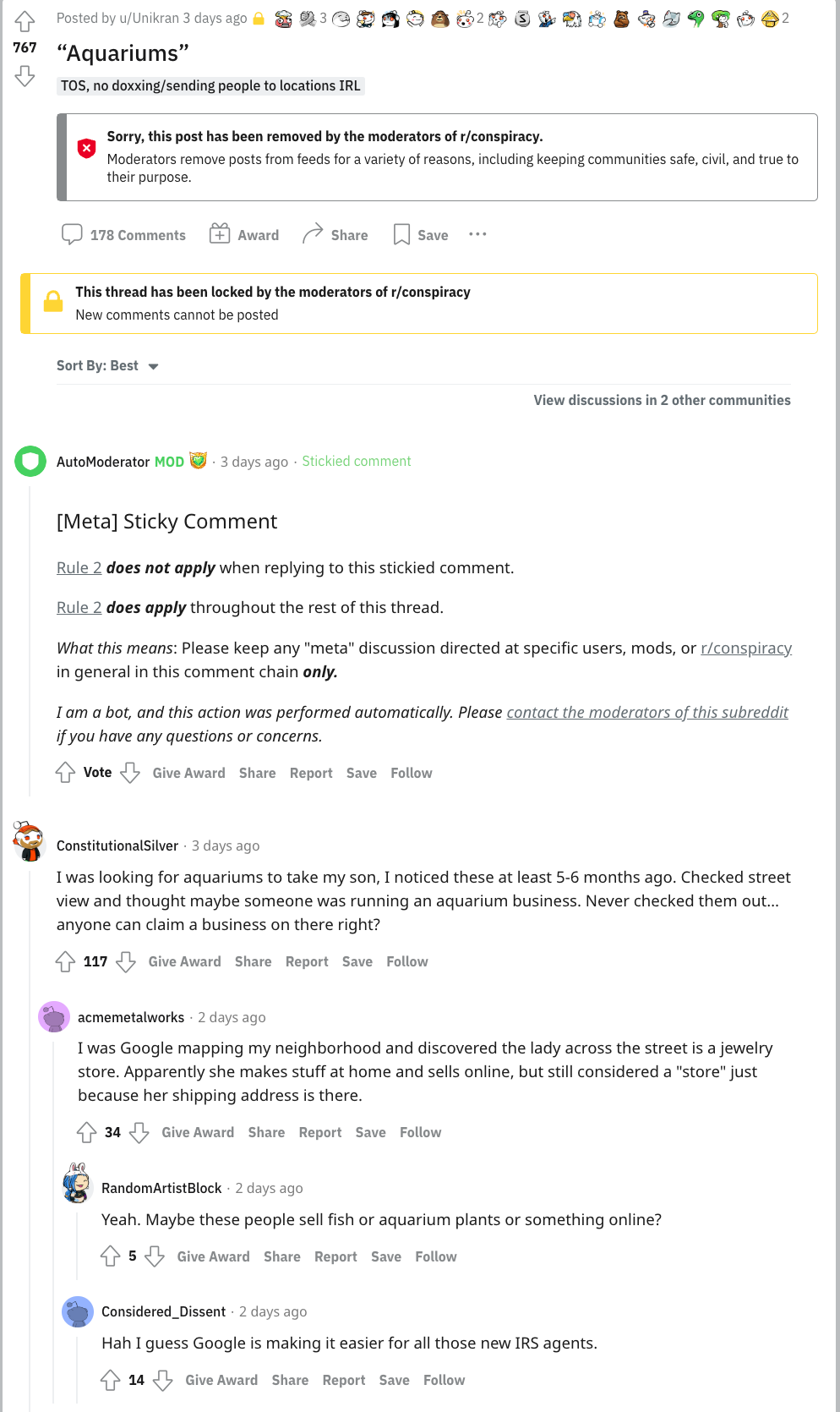This screenshot has width=840, height=1412.
Task: Report Considered_Dissent's comment
Action: pyautogui.click(x=344, y=1380)
